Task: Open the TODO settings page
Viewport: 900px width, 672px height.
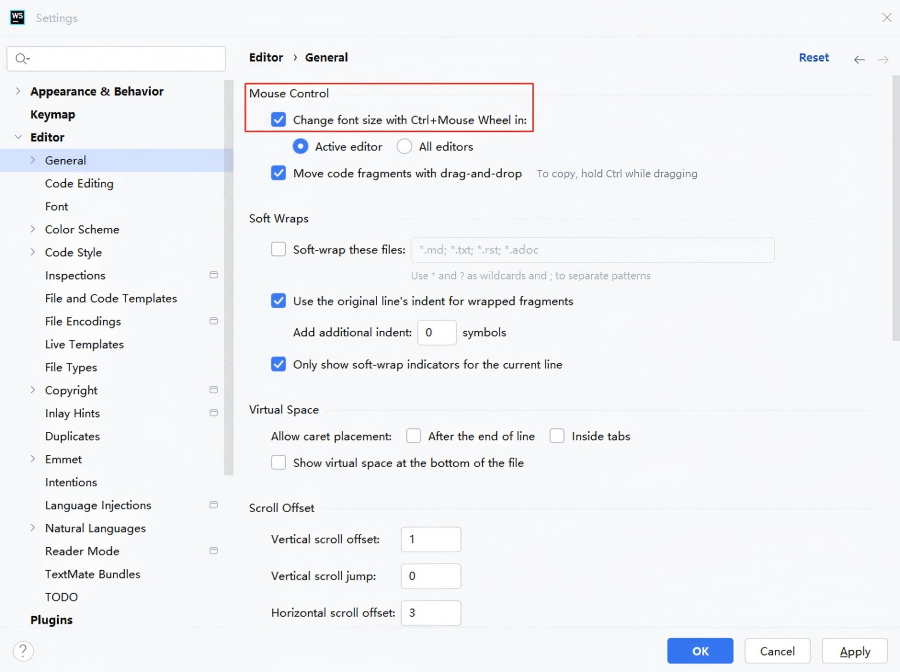Action: point(61,596)
